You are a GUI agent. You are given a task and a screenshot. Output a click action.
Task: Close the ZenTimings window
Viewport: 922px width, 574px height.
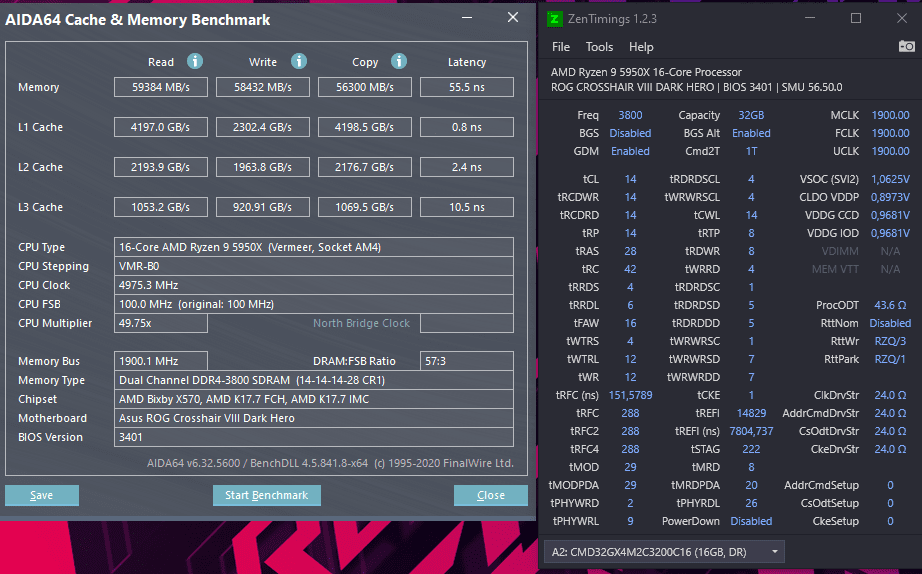(x=902, y=18)
